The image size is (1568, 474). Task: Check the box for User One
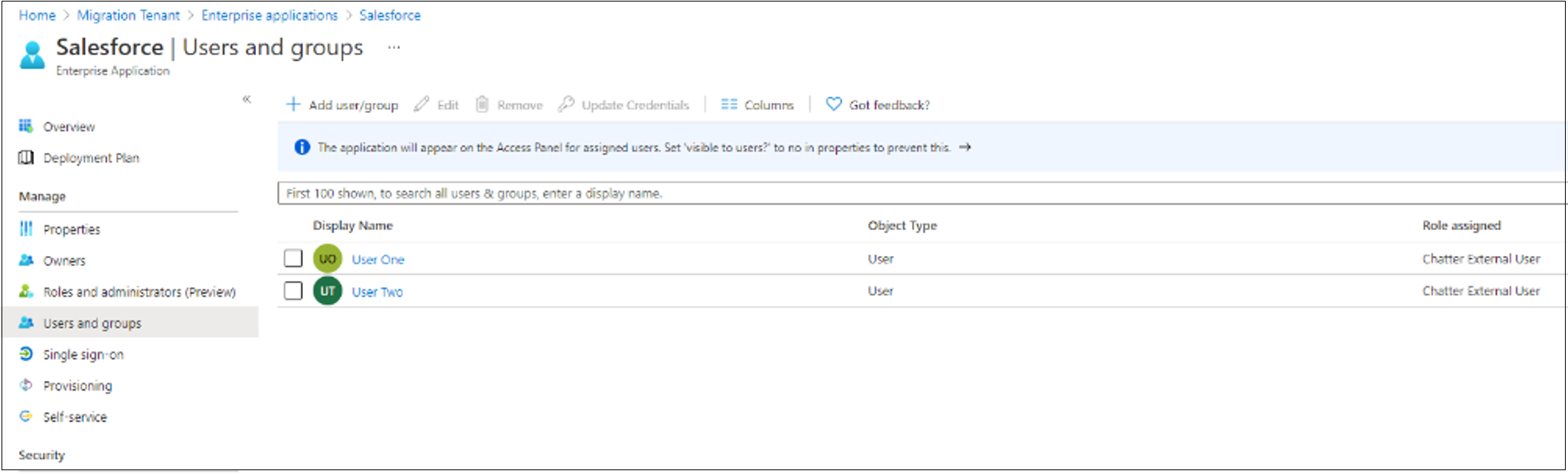click(293, 258)
